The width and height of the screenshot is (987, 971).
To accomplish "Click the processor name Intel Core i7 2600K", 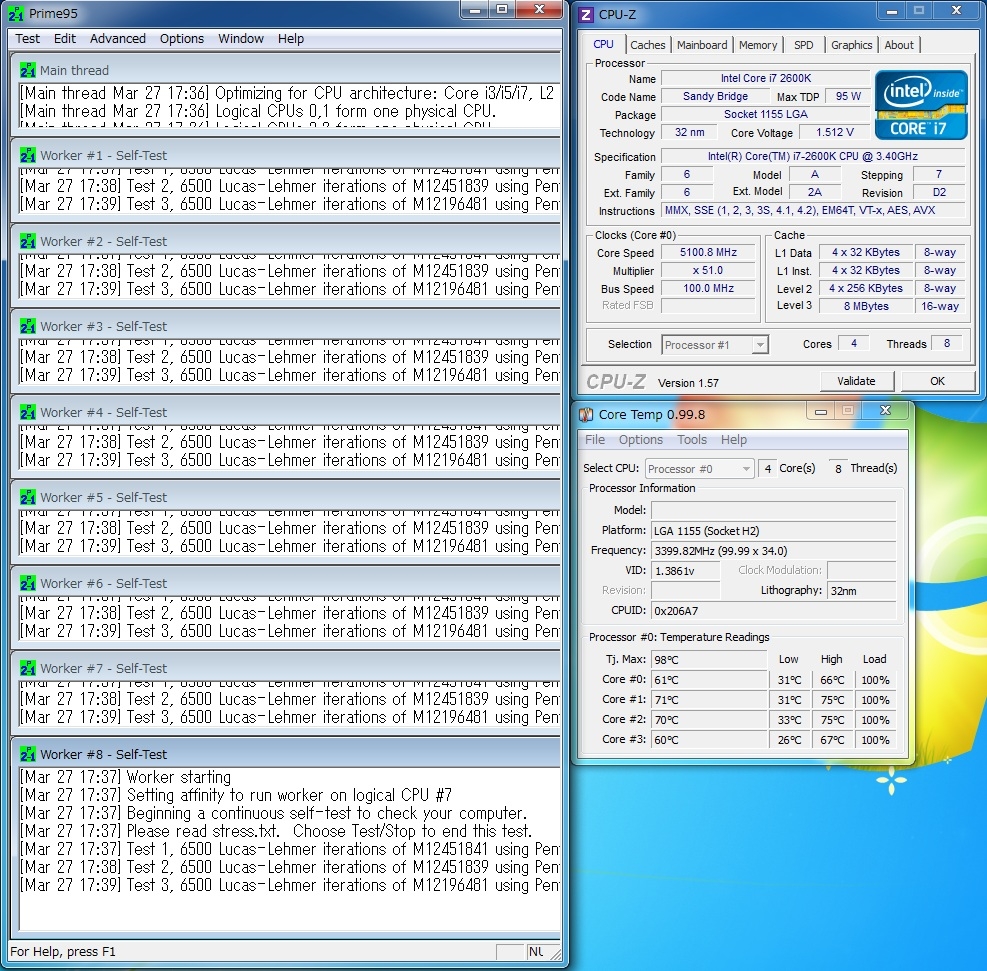I will [765, 78].
